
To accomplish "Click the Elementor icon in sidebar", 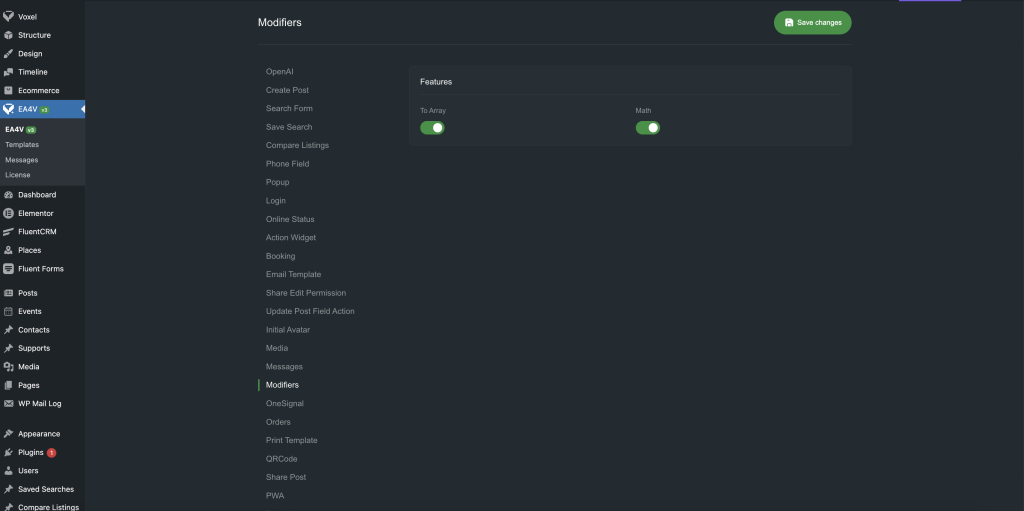I will [x=9, y=213].
